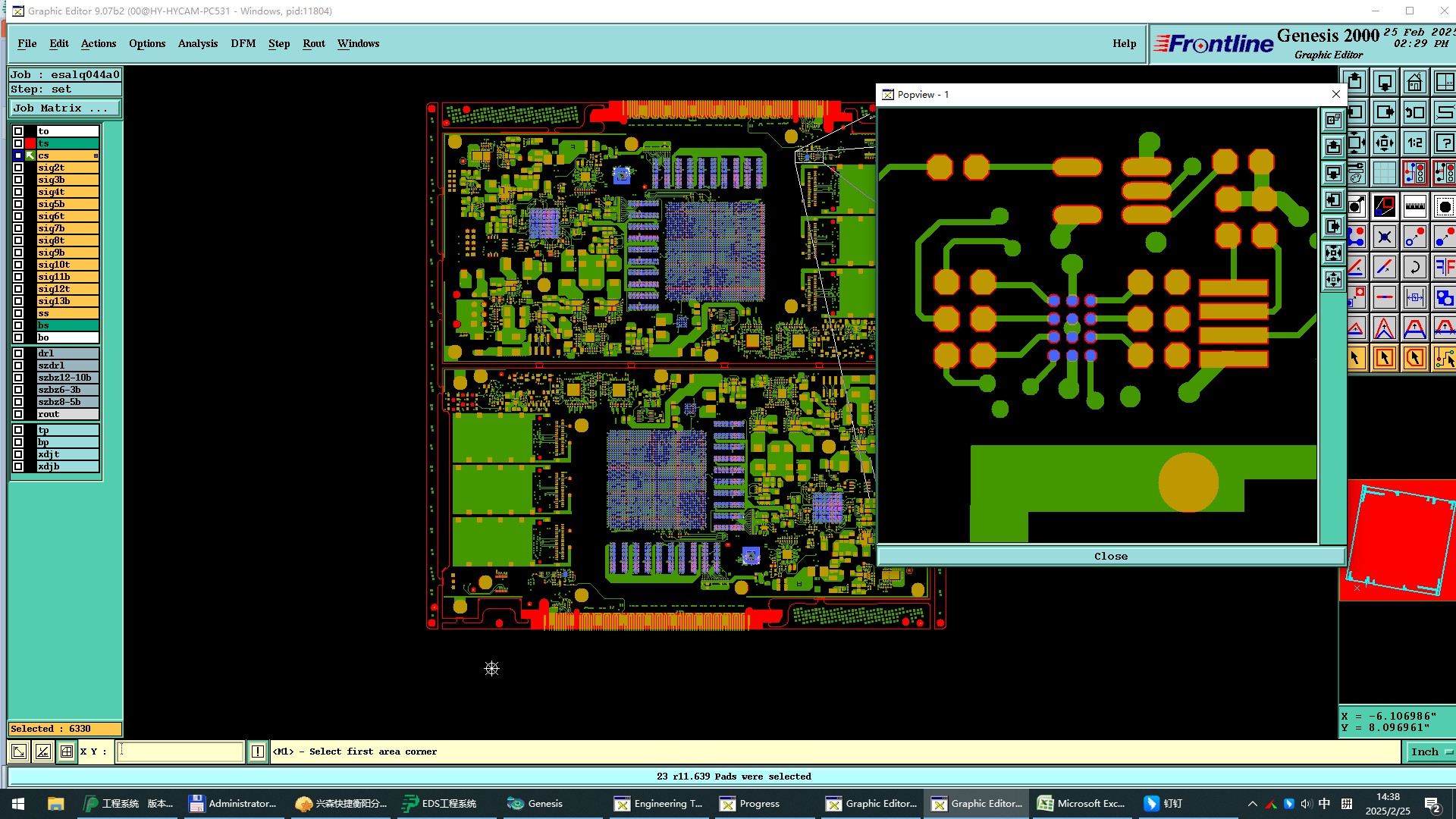Click the X Y coordinate input field
This screenshot has width=1456, height=819.
click(180, 752)
